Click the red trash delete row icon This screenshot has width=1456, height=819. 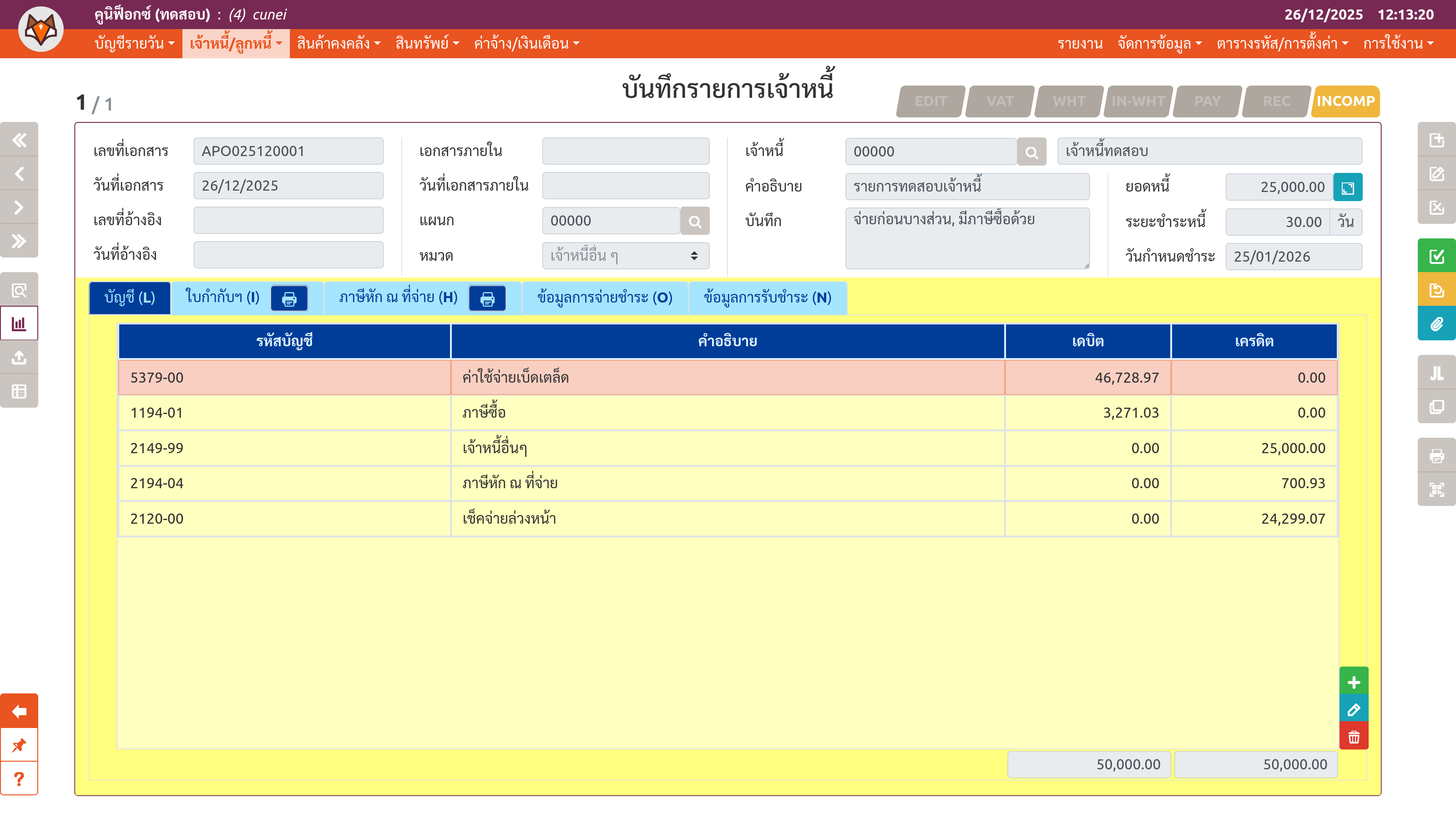tap(1353, 737)
